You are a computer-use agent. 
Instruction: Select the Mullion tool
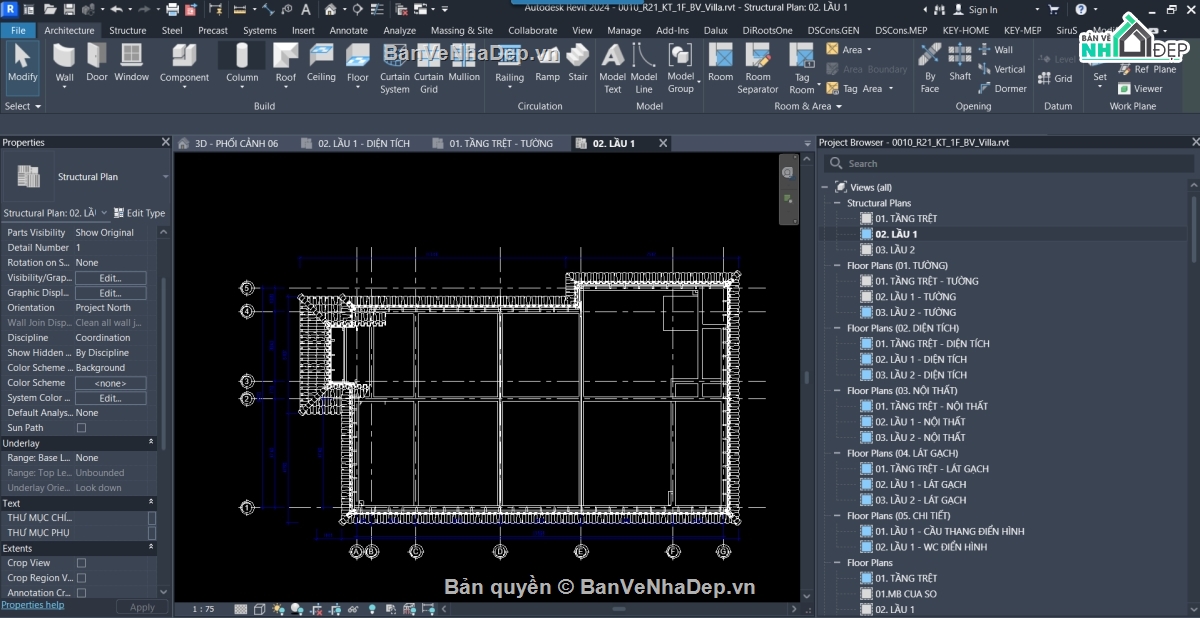(464, 63)
